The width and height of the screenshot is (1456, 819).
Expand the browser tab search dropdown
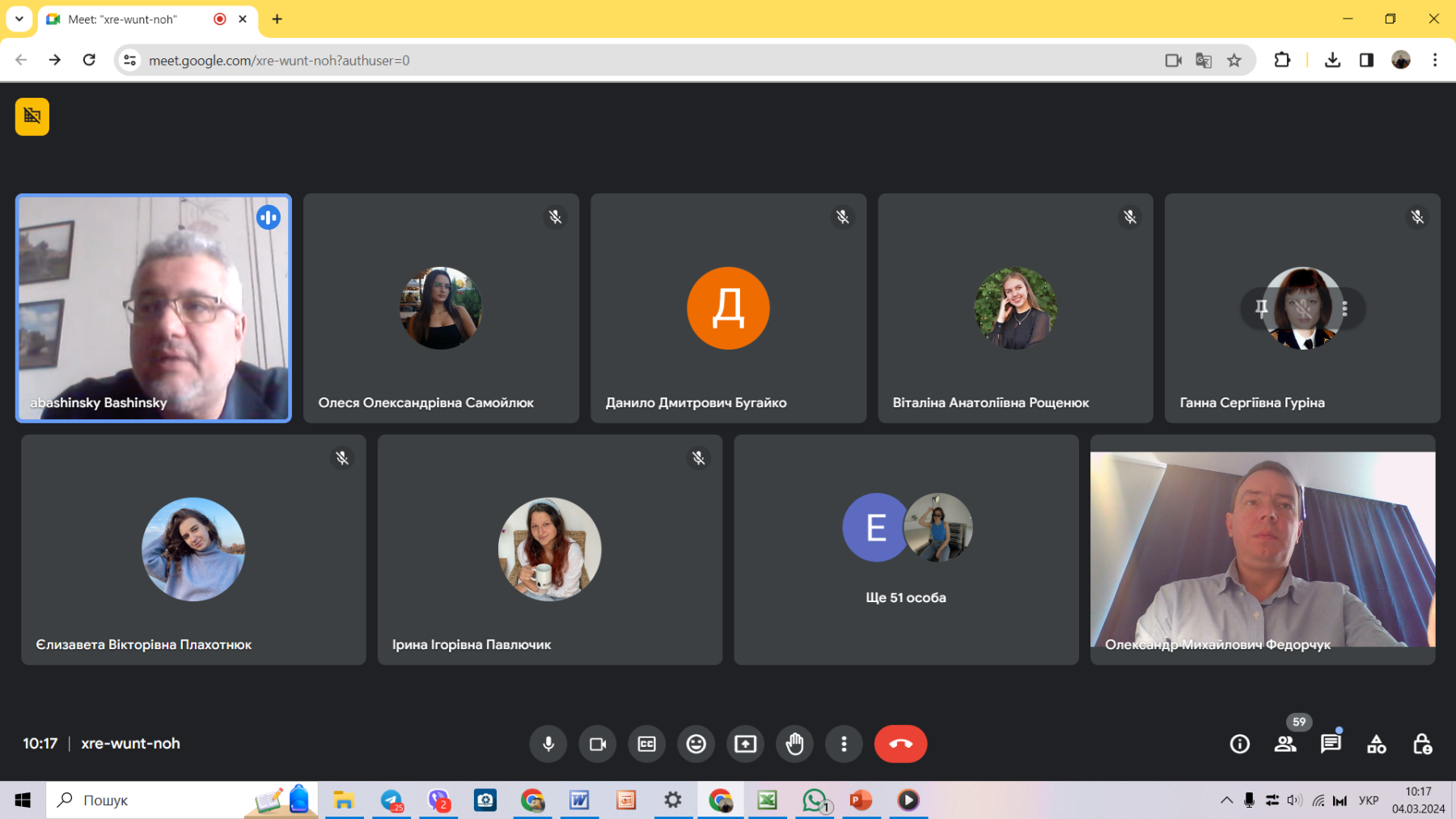point(19,19)
